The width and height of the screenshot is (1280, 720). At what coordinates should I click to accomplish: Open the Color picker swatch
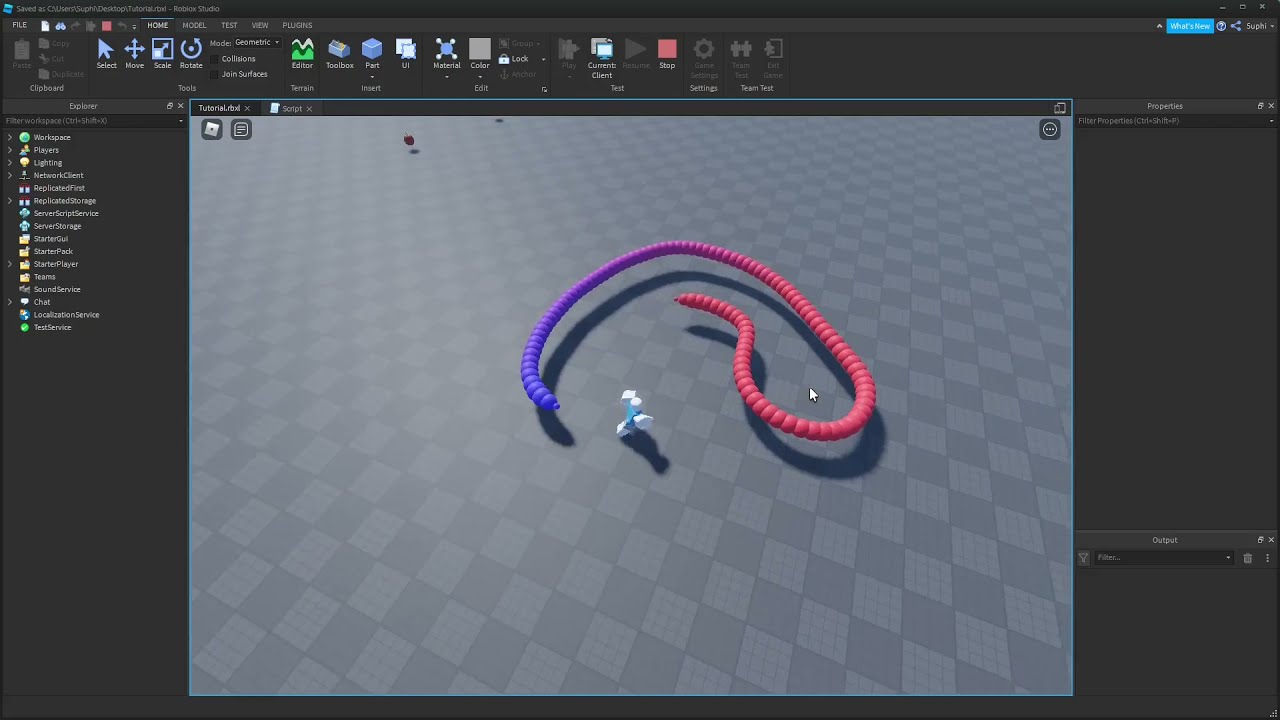[x=480, y=49]
